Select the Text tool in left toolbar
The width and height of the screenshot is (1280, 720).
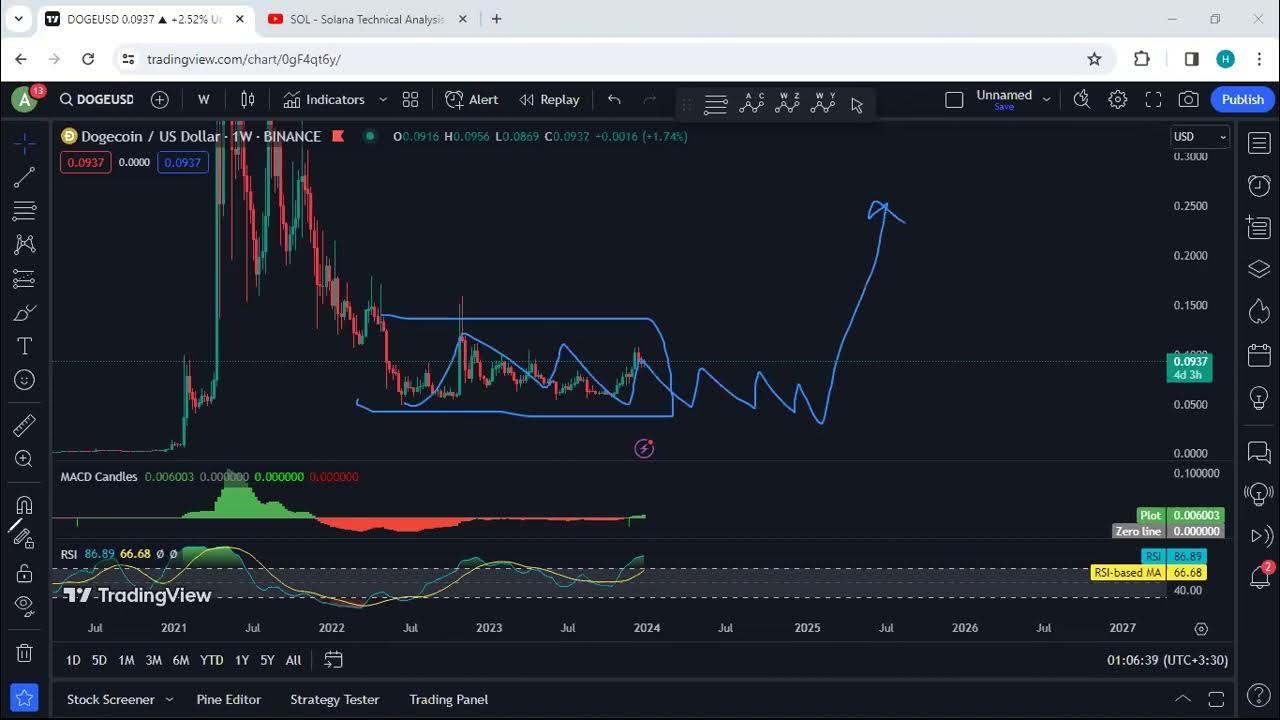pyautogui.click(x=24, y=346)
